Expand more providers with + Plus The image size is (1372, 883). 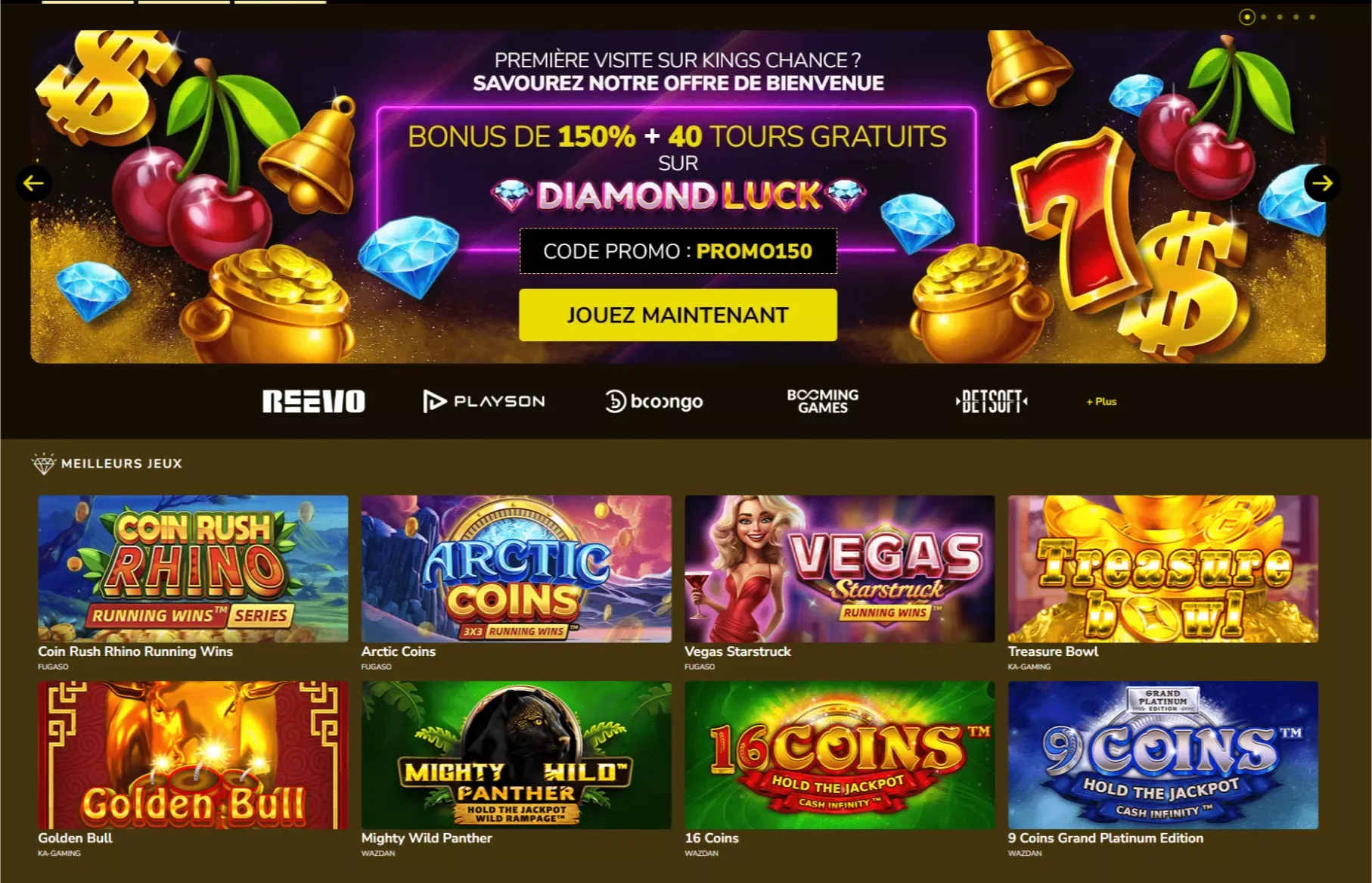(x=1101, y=402)
